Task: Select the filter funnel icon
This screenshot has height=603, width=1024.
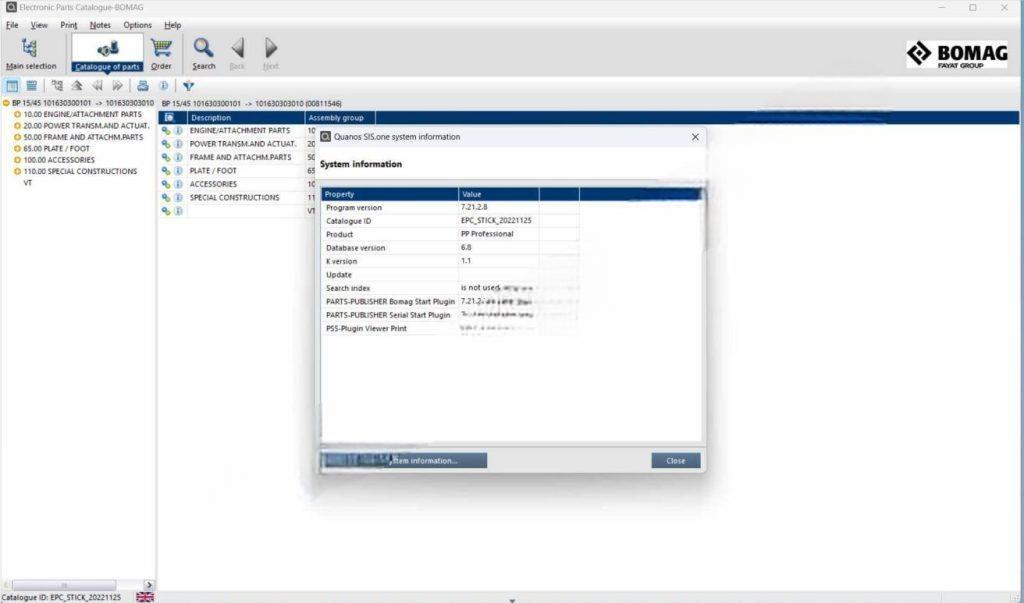Action: click(188, 86)
